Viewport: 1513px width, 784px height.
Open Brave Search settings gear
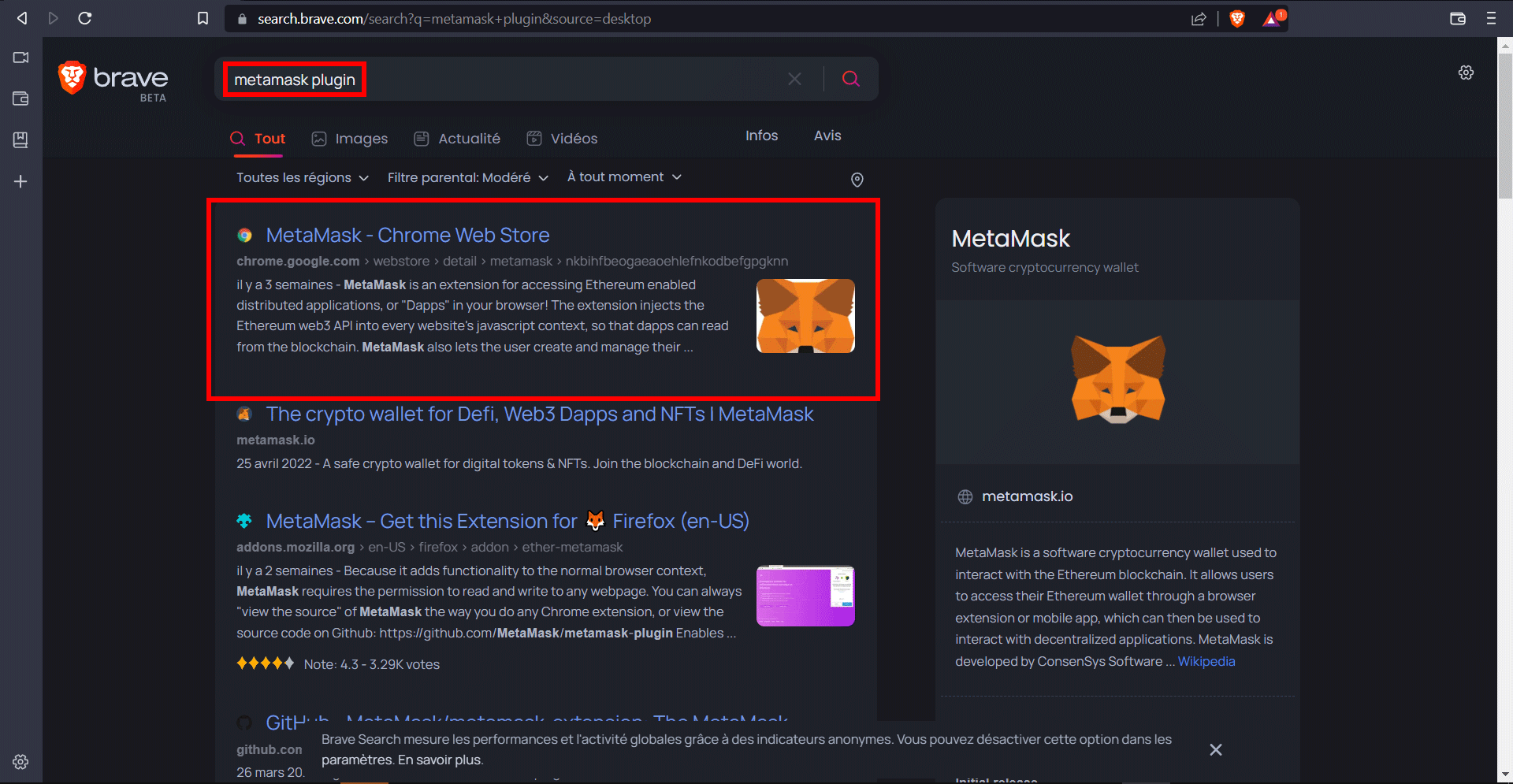pos(1466,72)
